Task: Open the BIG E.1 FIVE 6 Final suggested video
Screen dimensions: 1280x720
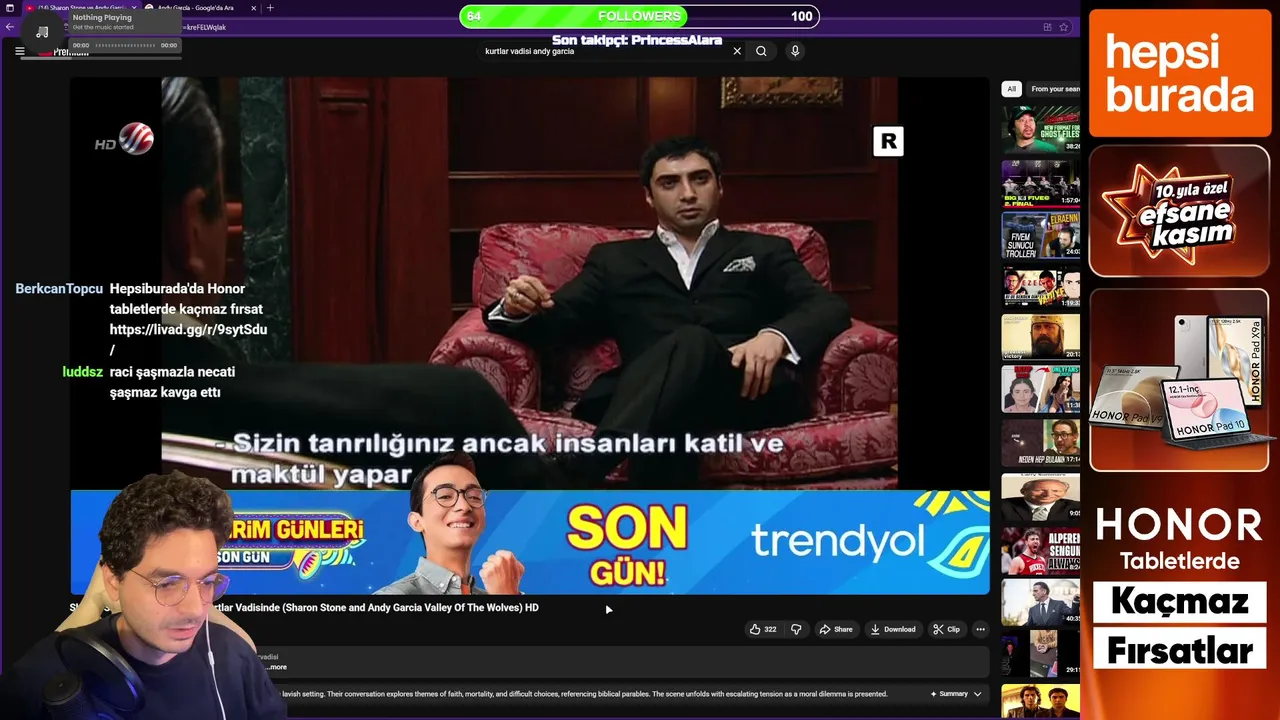Action: (1041, 183)
